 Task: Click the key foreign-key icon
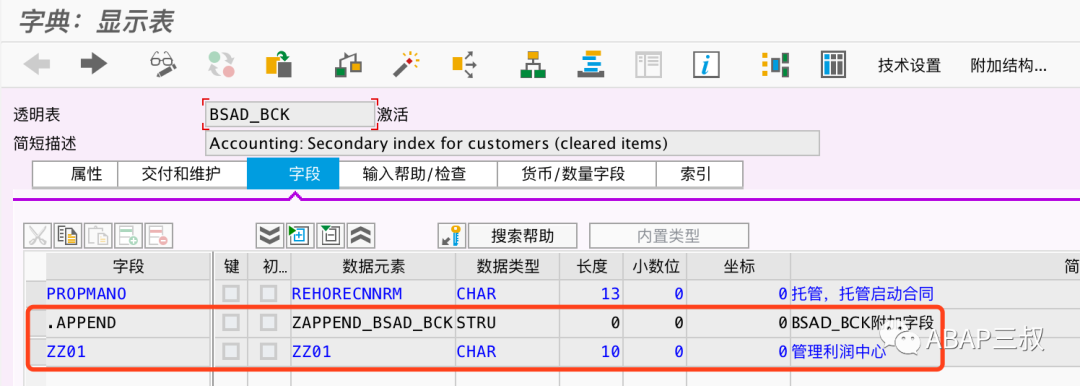453,236
